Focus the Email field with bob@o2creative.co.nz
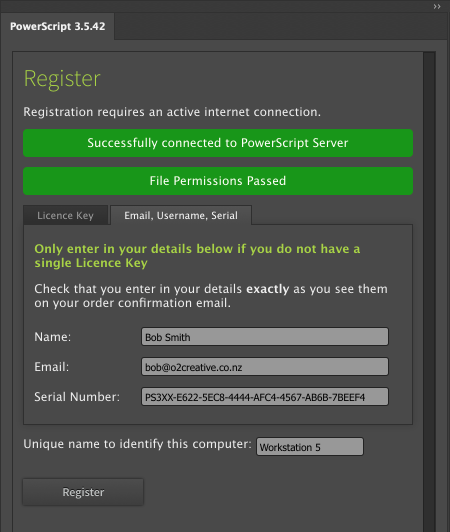 (x=265, y=366)
